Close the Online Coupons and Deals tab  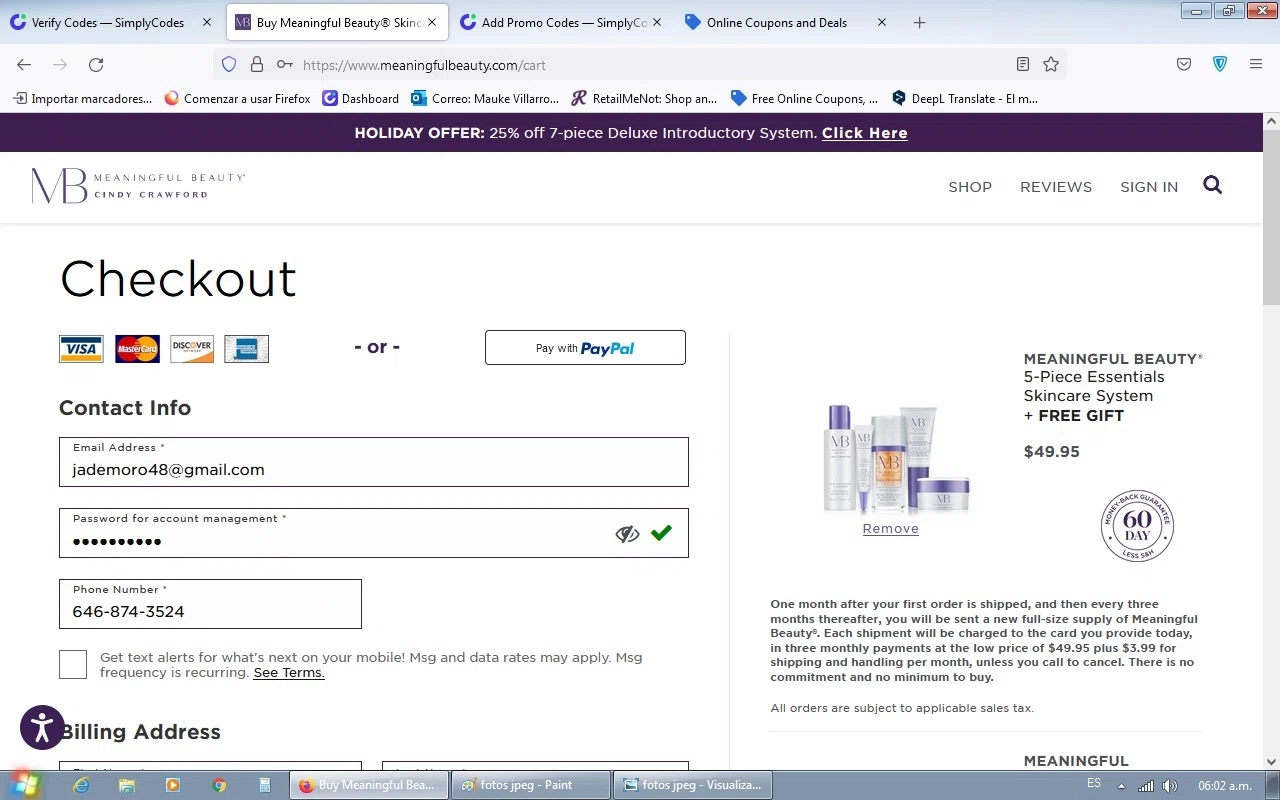[881, 22]
